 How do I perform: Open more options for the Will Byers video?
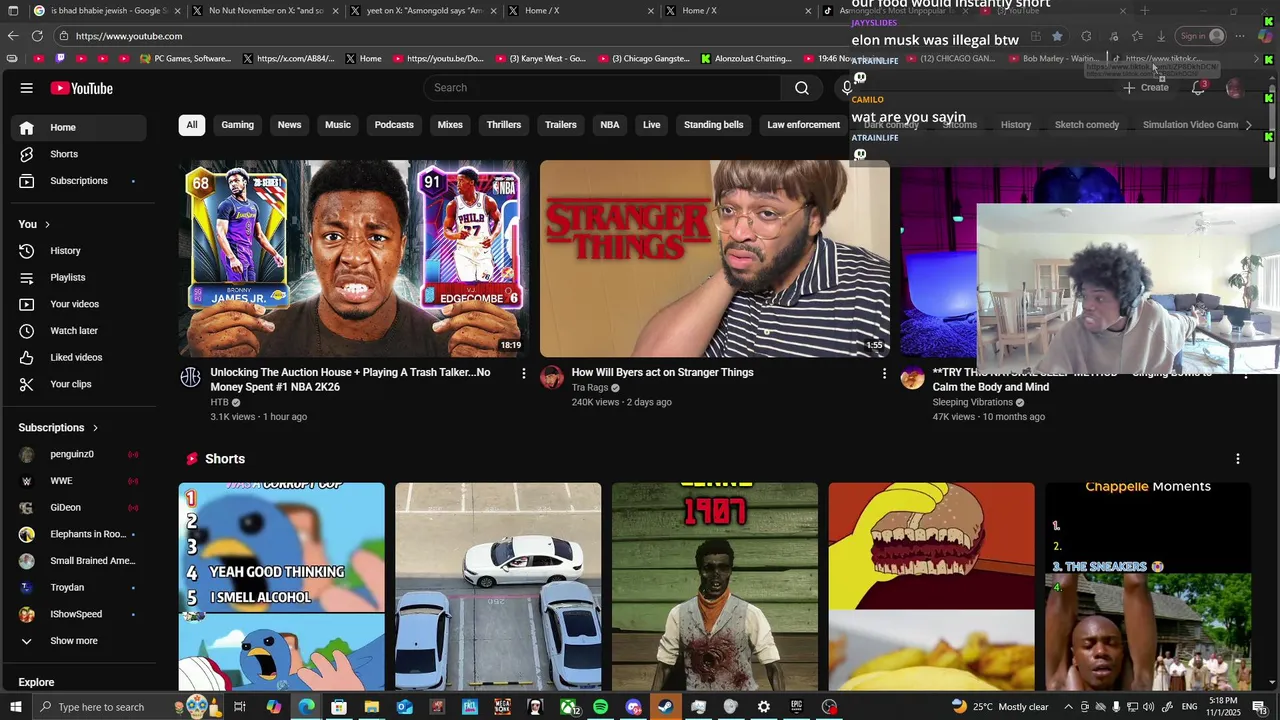click(884, 373)
